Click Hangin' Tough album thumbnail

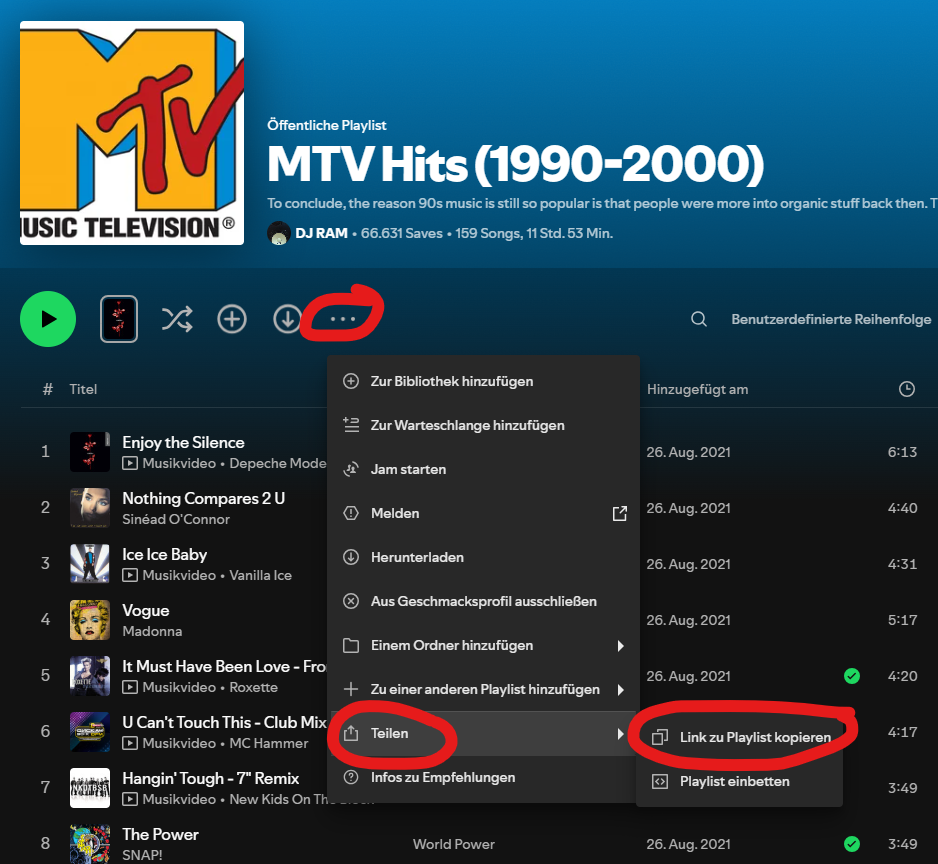(90, 788)
